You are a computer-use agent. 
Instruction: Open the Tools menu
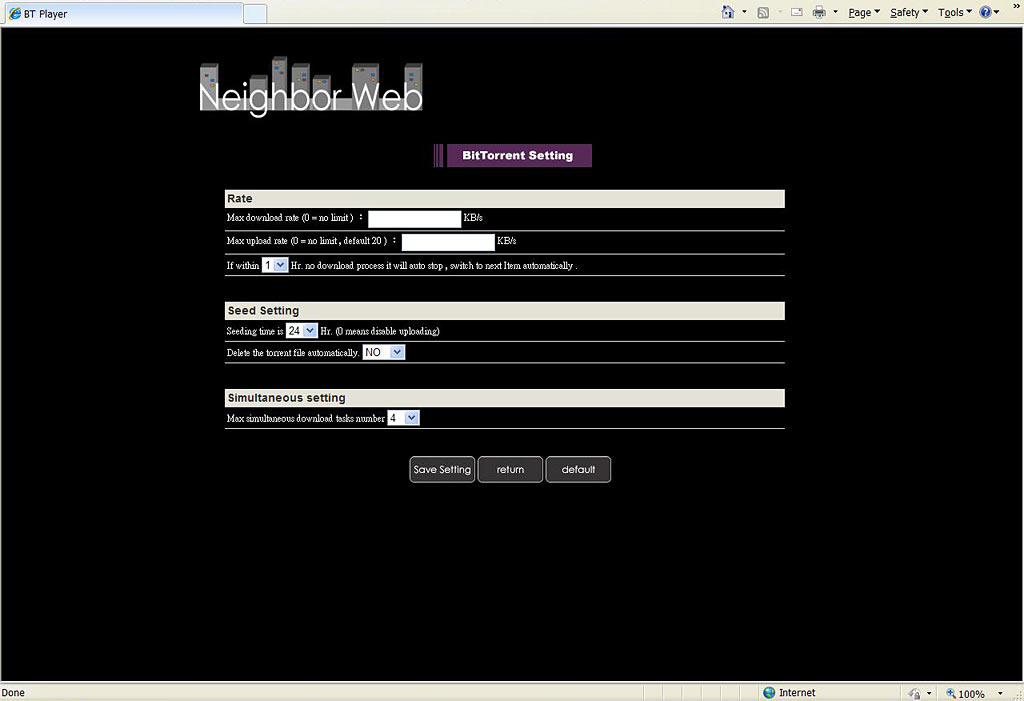955,12
